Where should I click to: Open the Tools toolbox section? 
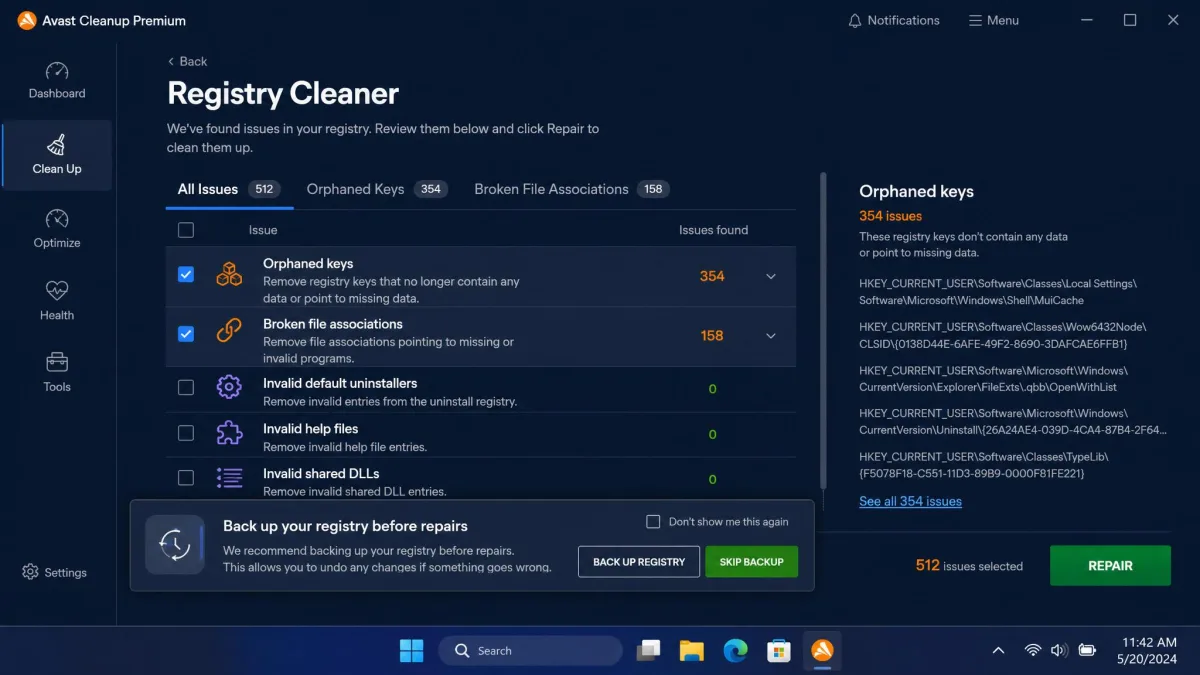[57, 373]
